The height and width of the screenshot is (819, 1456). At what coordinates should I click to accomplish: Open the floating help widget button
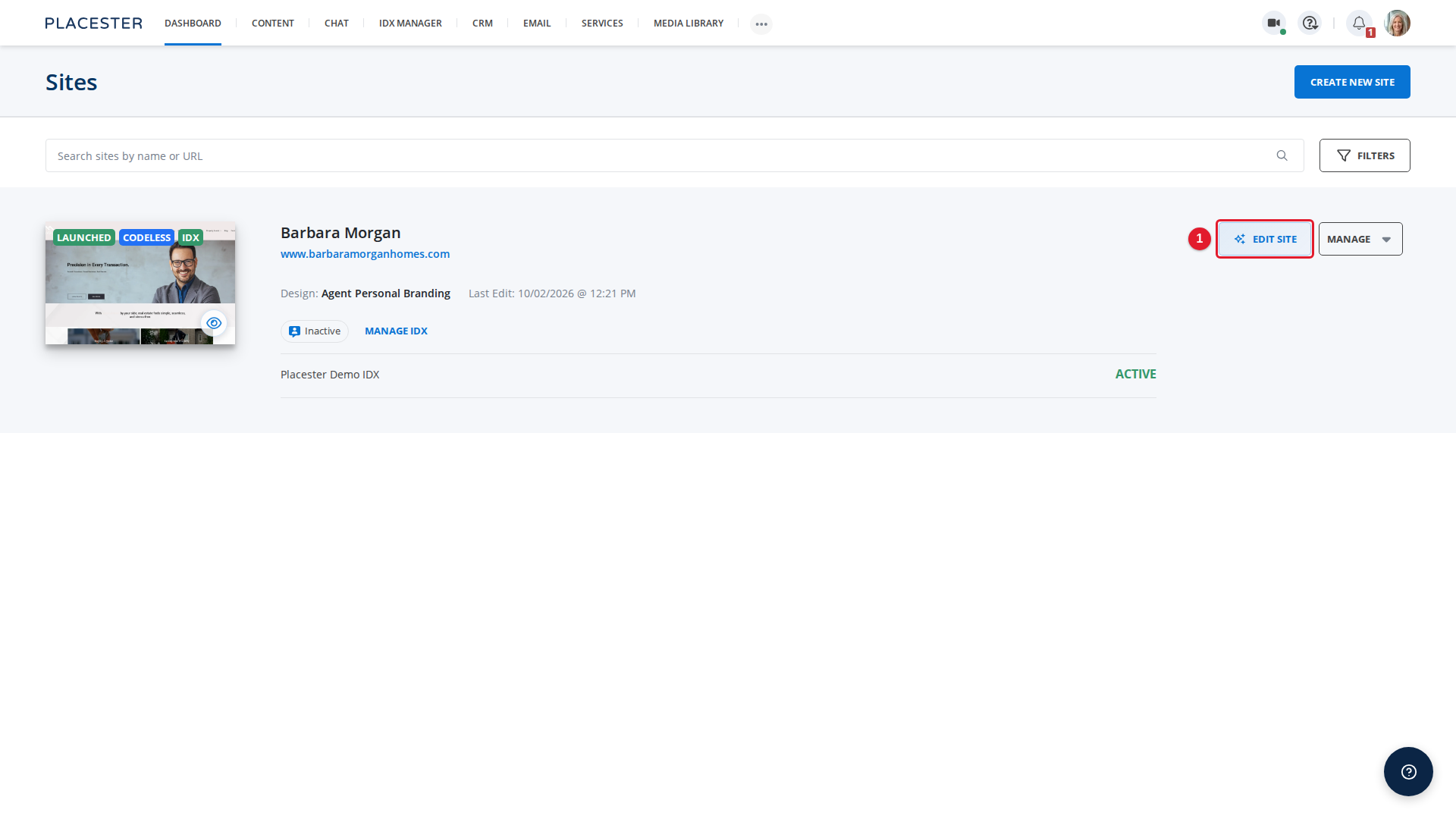(x=1408, y=771)
